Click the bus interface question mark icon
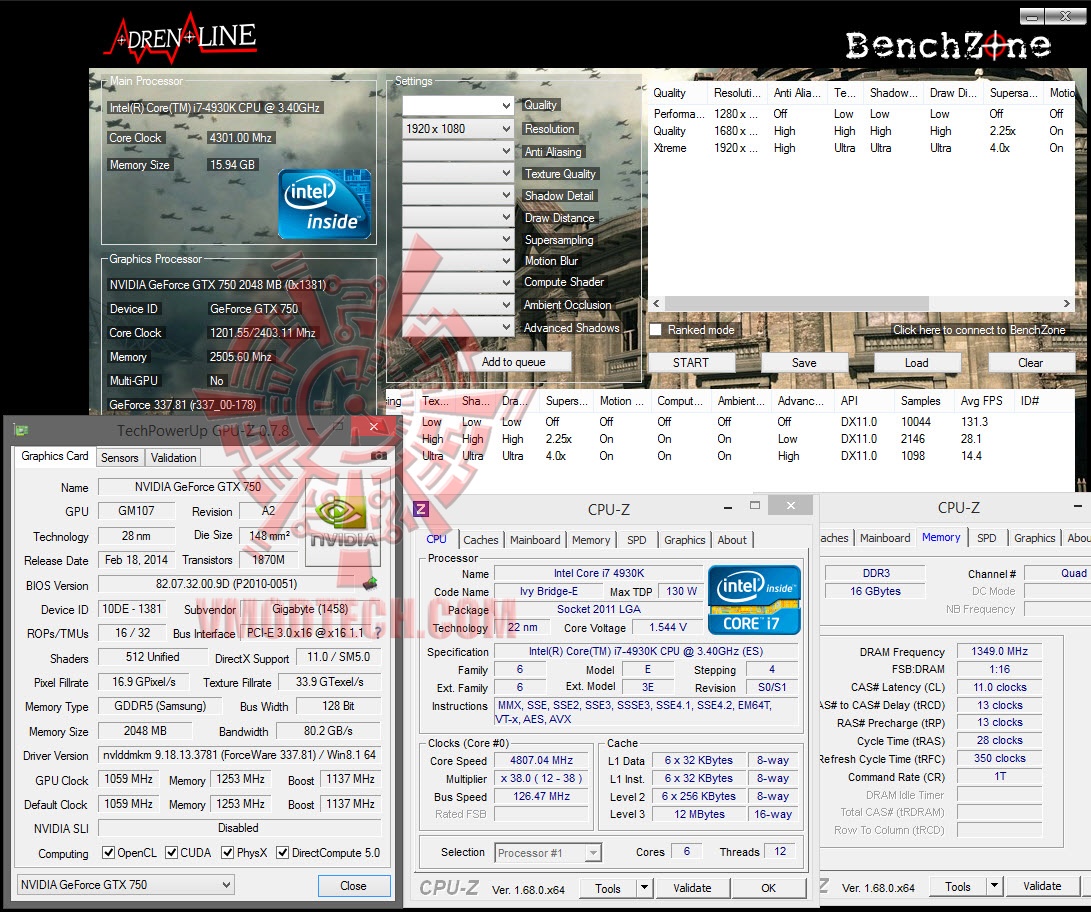 click(x=378, y=632)
